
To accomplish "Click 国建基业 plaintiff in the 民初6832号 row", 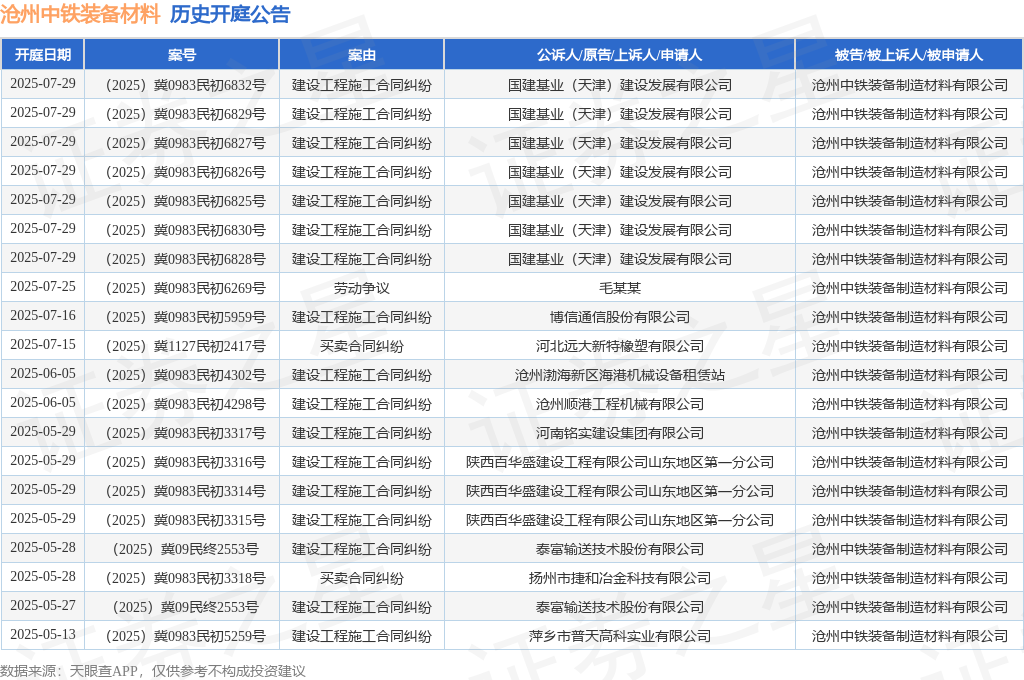I will tap(620, 85).
